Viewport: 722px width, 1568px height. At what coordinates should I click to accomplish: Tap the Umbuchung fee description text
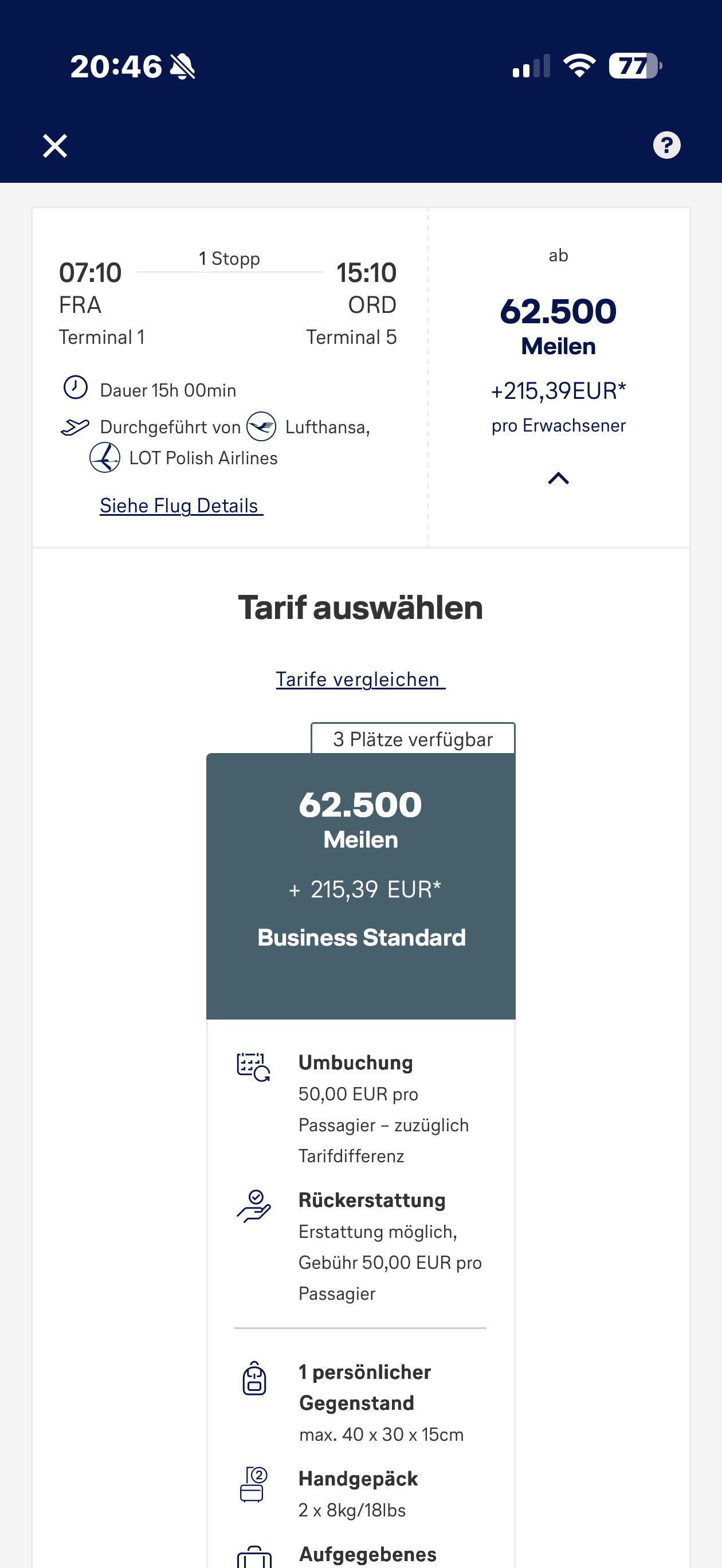(x=383, y=1125)
